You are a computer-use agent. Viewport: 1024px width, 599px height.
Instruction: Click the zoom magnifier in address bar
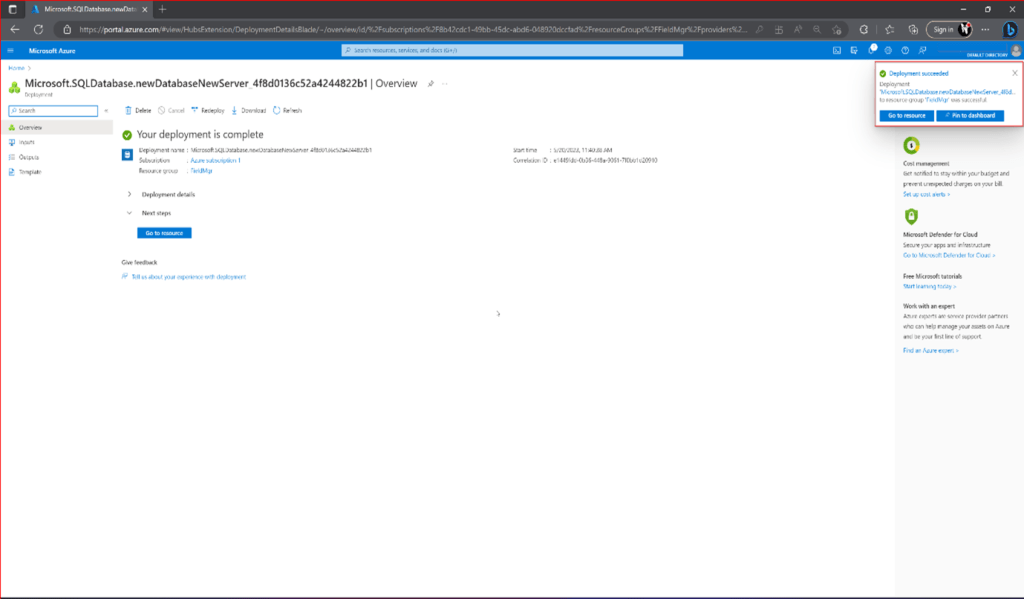[817, 29]
